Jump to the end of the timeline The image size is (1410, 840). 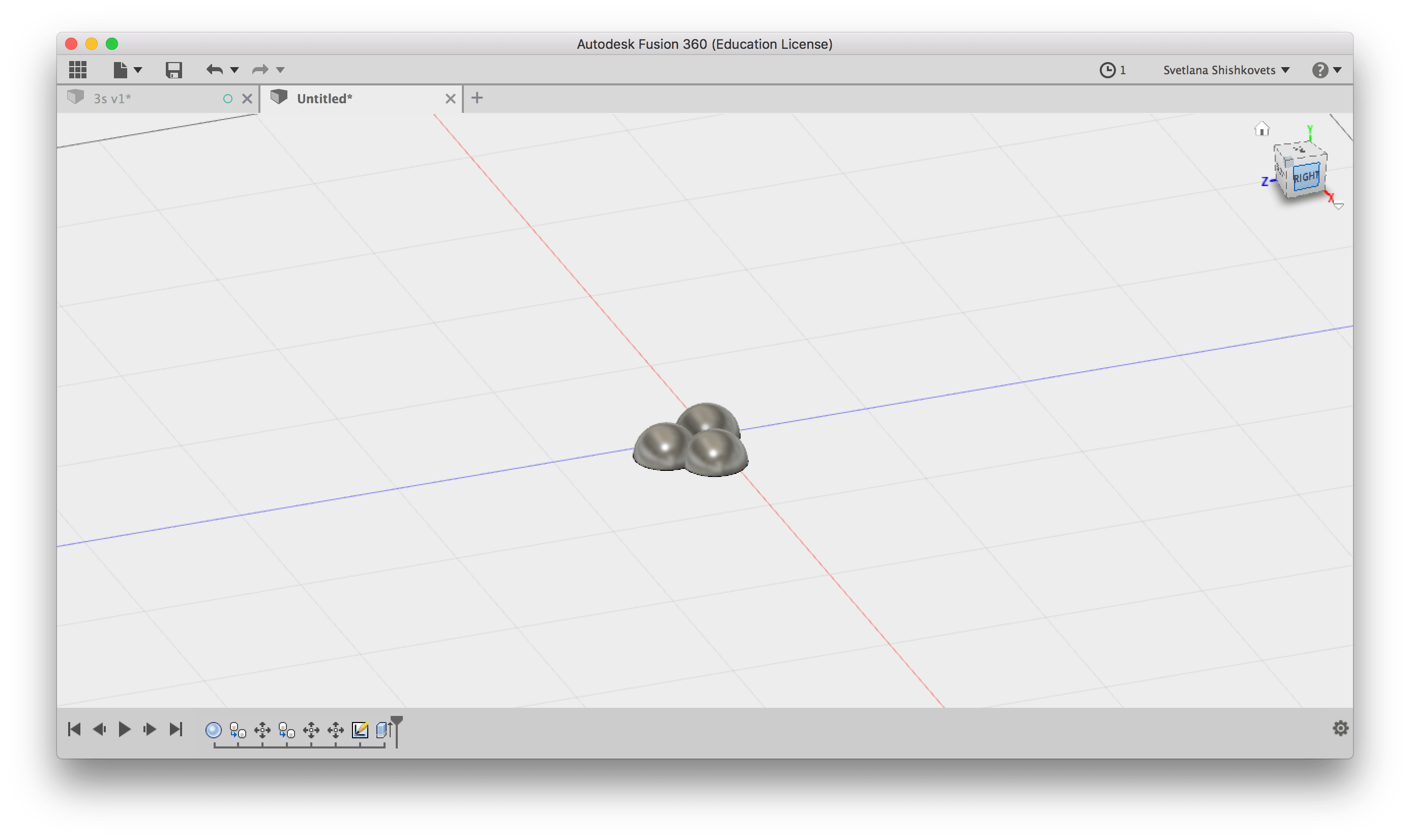click(x=176, y=729)
